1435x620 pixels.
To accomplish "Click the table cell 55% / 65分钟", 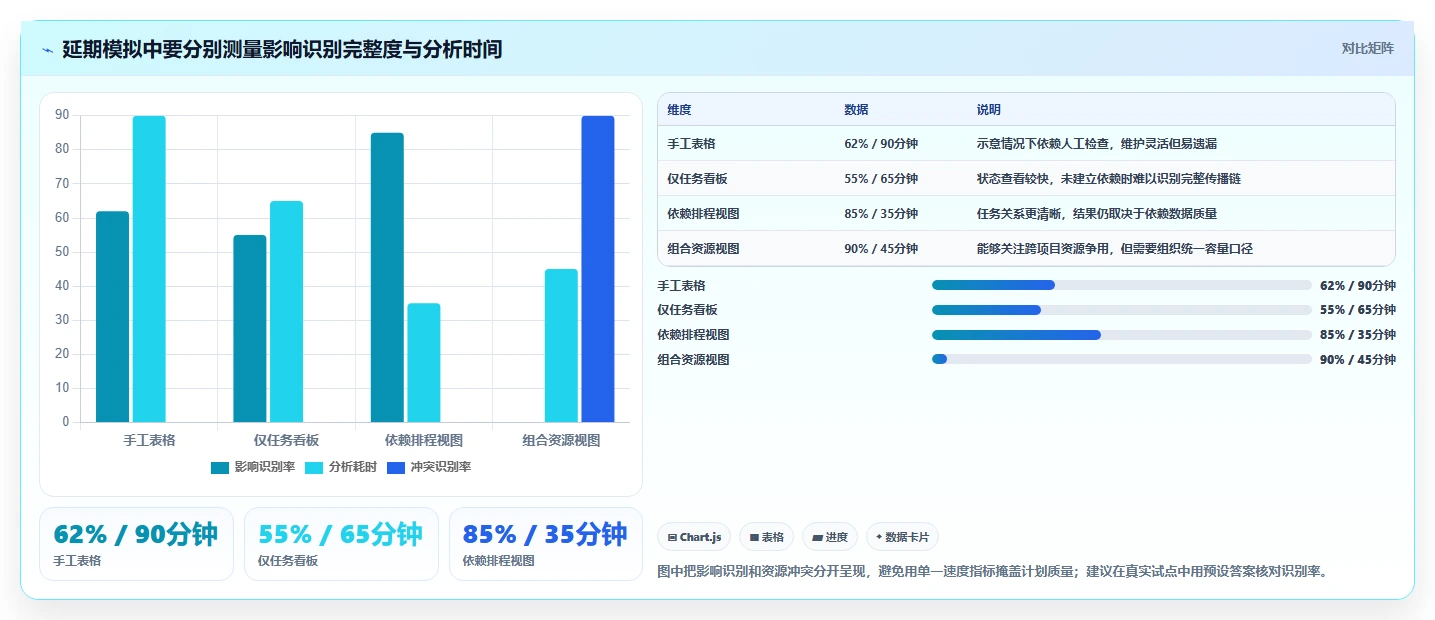I will [x=881, y=179].
